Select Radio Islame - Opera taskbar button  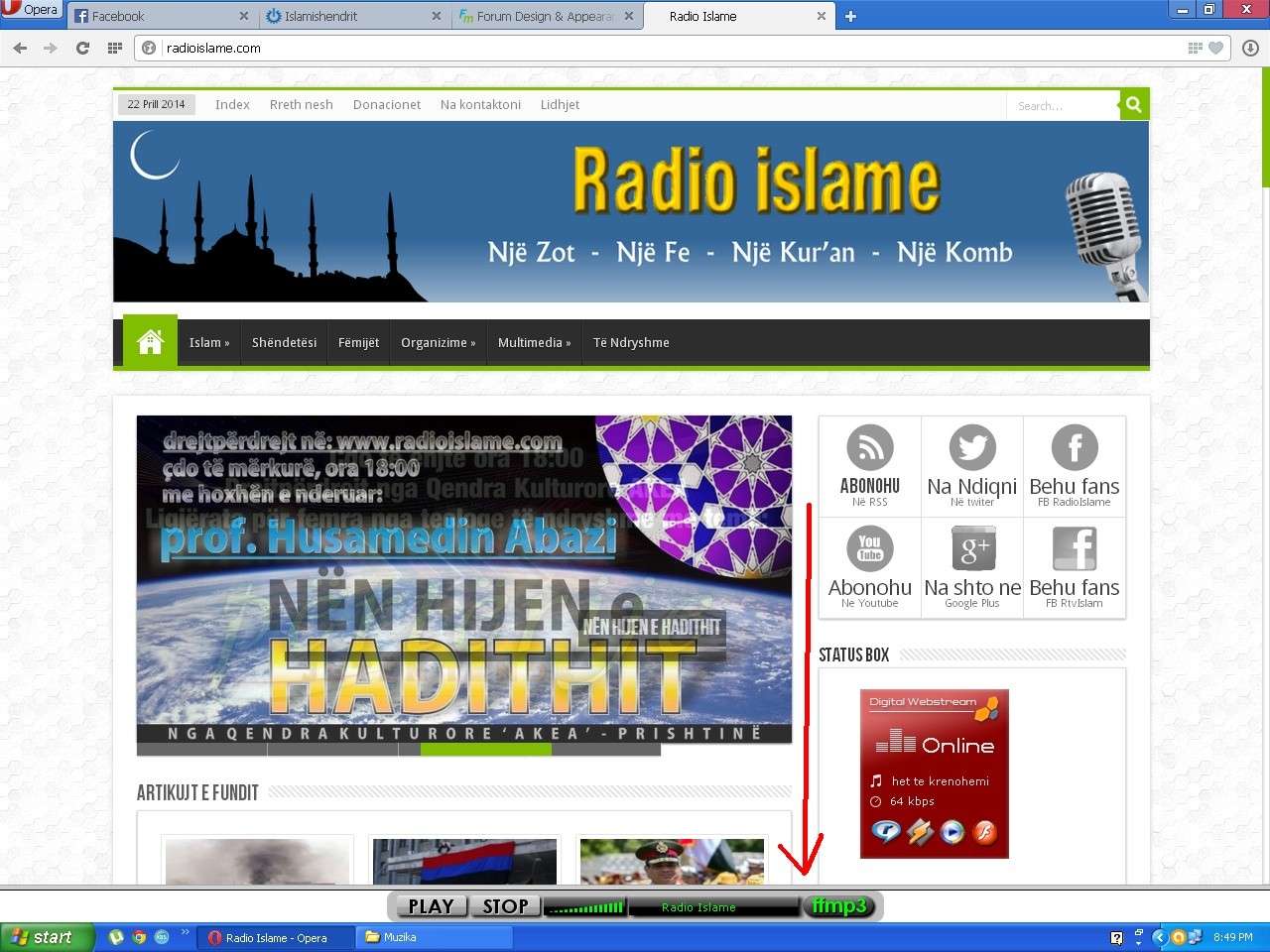(276, 937)
